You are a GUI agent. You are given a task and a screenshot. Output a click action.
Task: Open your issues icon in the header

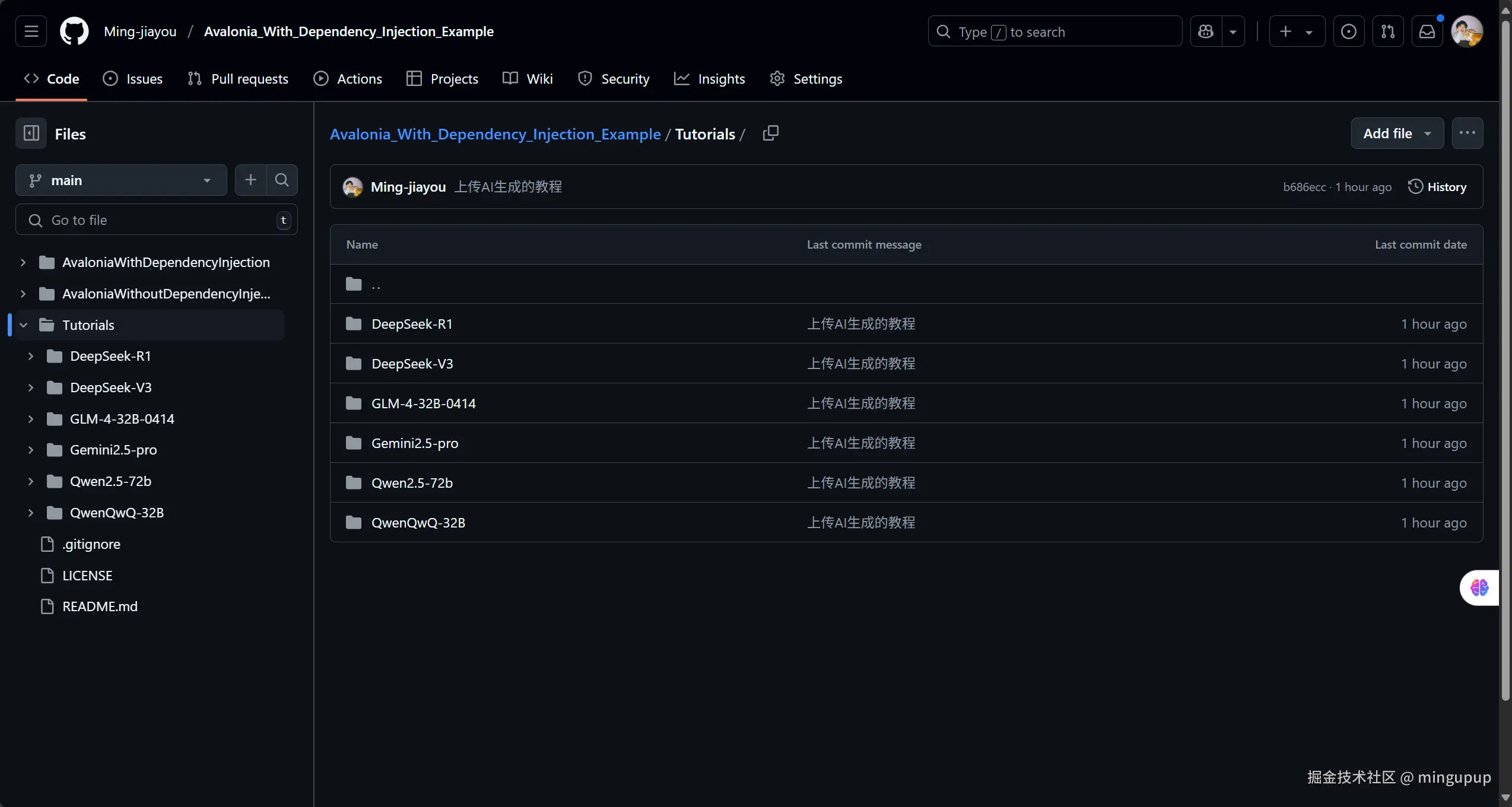coord(1349,31)
